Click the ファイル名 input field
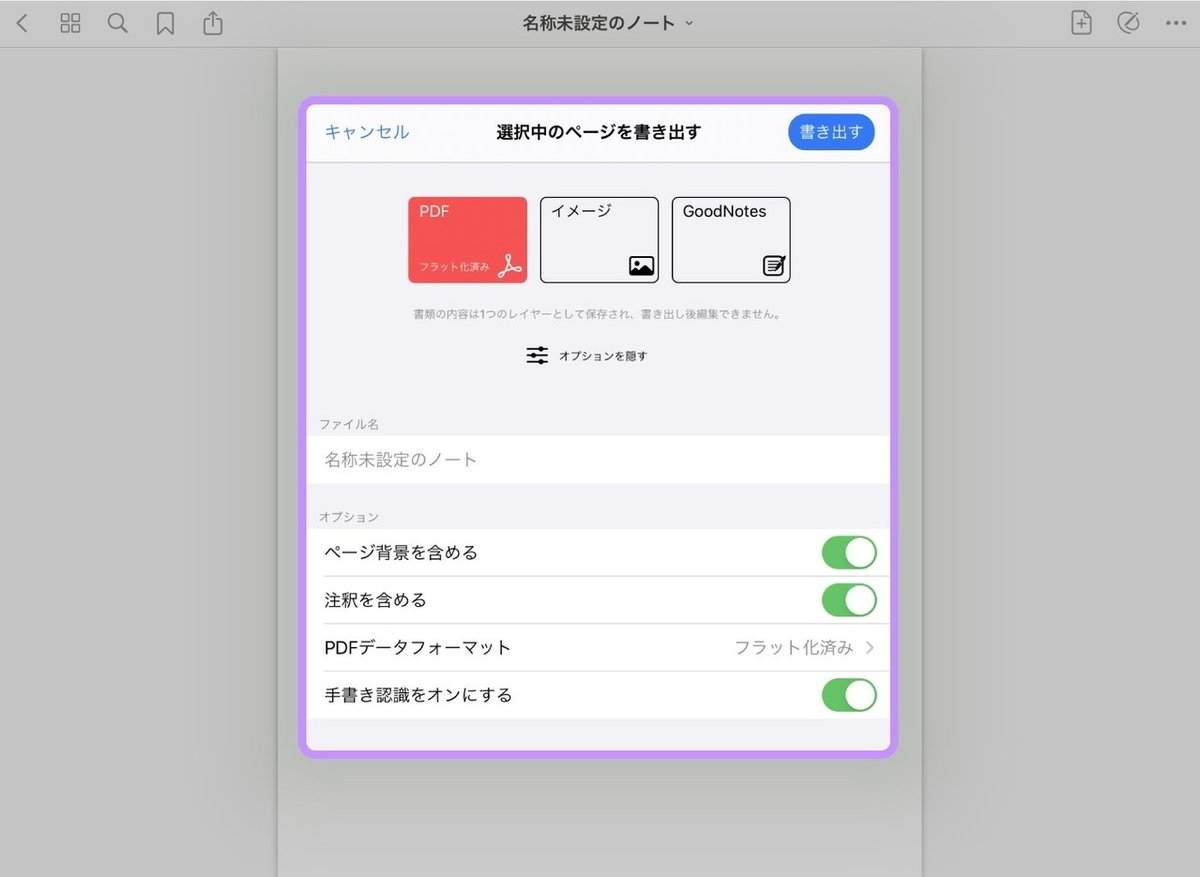 pyautogui.click(x=598, y=459)
